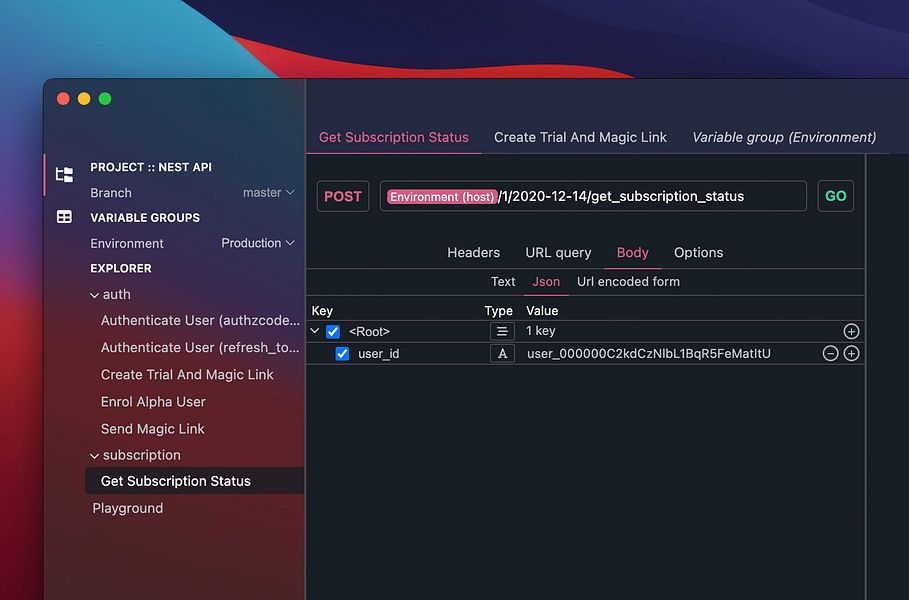Click the request URL input field
This screenshot has width=909, height=600.
coord(593,197)
